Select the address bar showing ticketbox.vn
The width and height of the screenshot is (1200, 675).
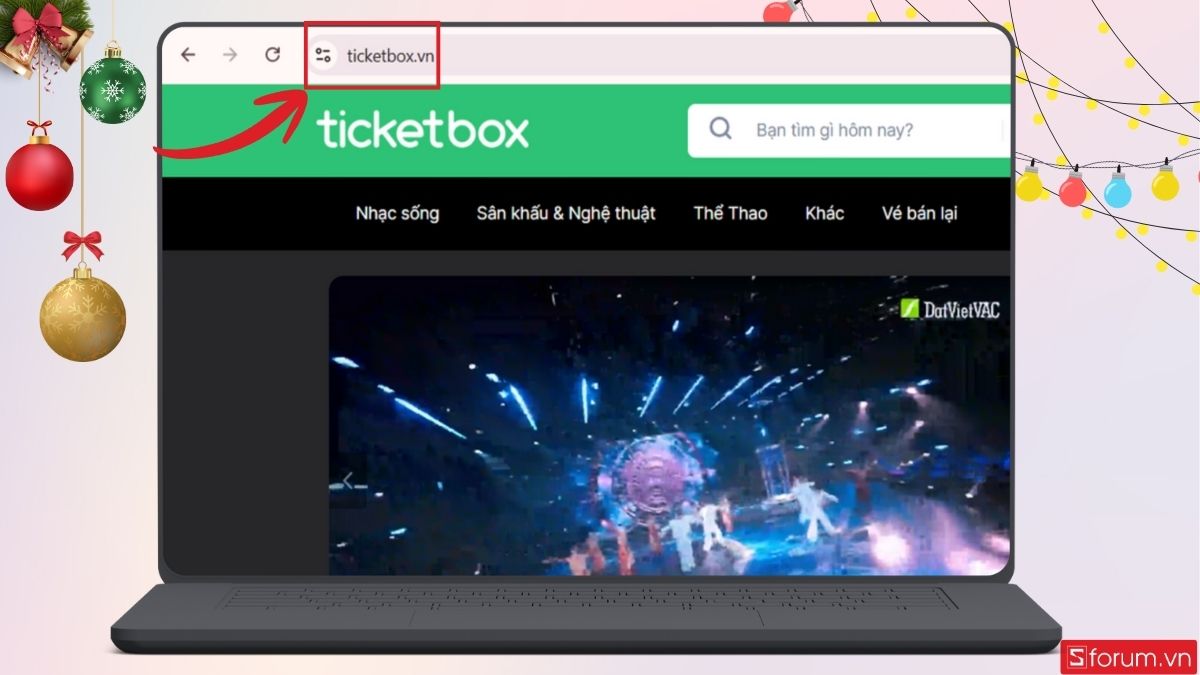390,56
